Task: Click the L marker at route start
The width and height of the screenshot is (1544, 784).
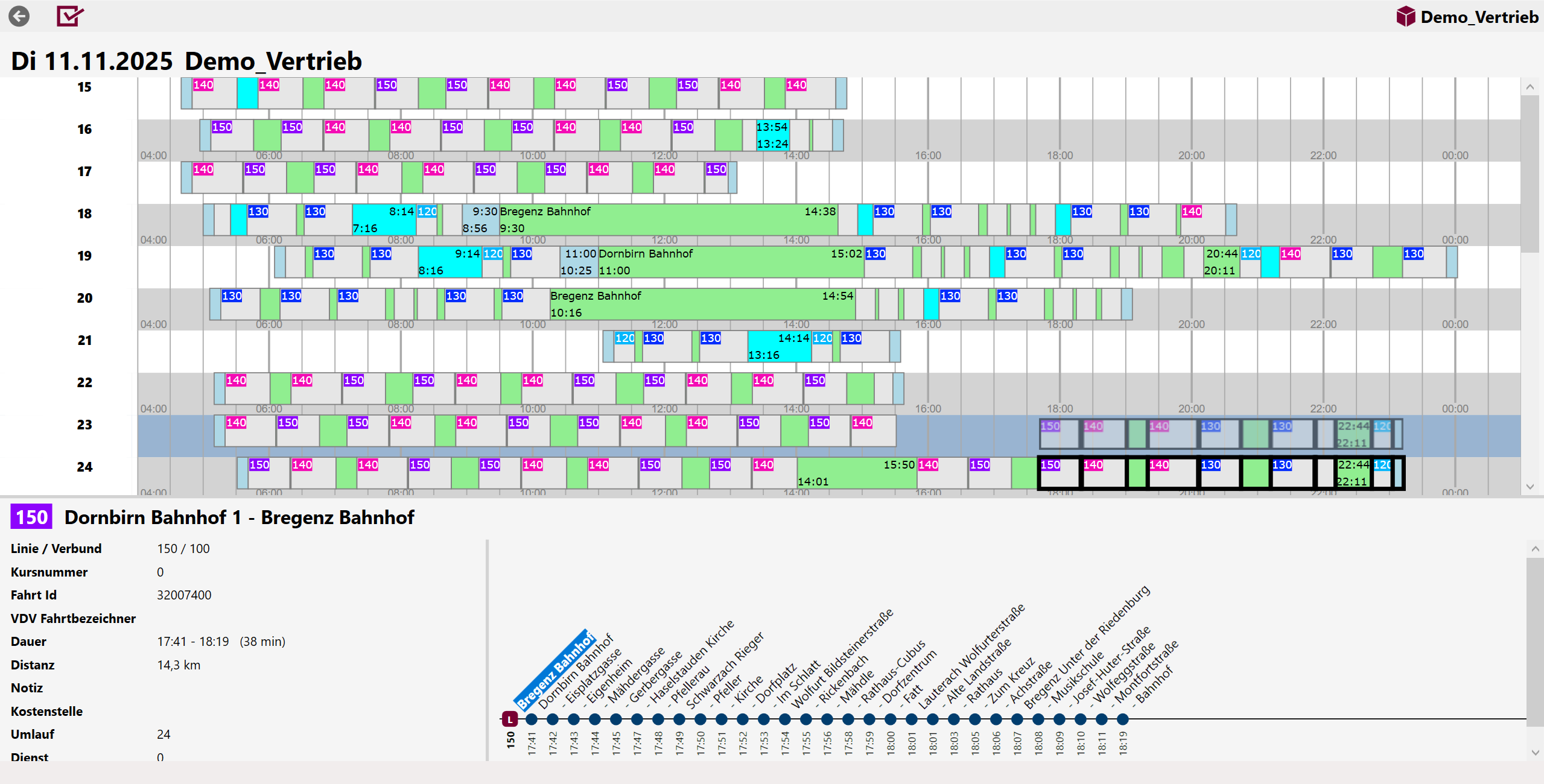Action: tap(510, 719)
